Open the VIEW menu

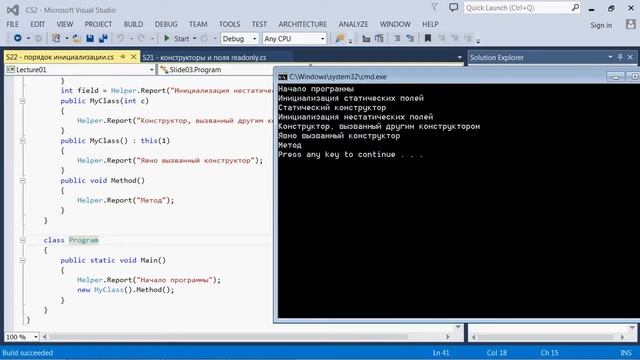tap(64, 24)
